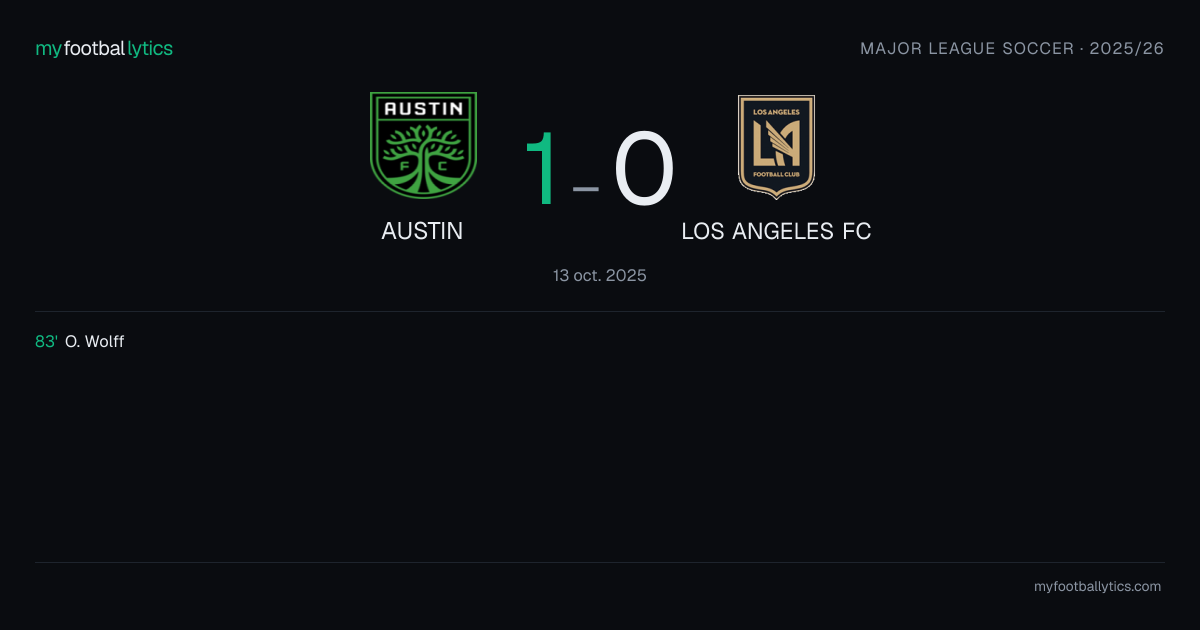1200x630 pixels.
Task: Click the AUSTIN wordmark inside the green crest
Action: 423,108
